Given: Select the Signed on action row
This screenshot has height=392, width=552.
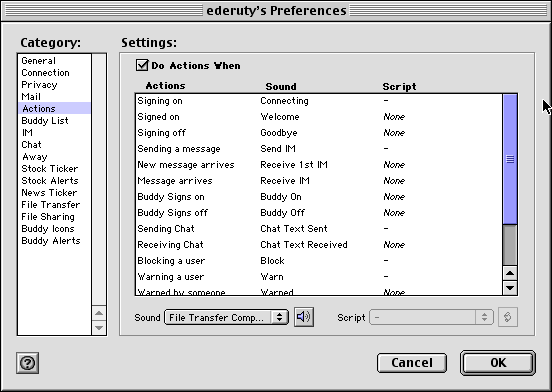Looking at the screenshot, I should click(319, 116).
